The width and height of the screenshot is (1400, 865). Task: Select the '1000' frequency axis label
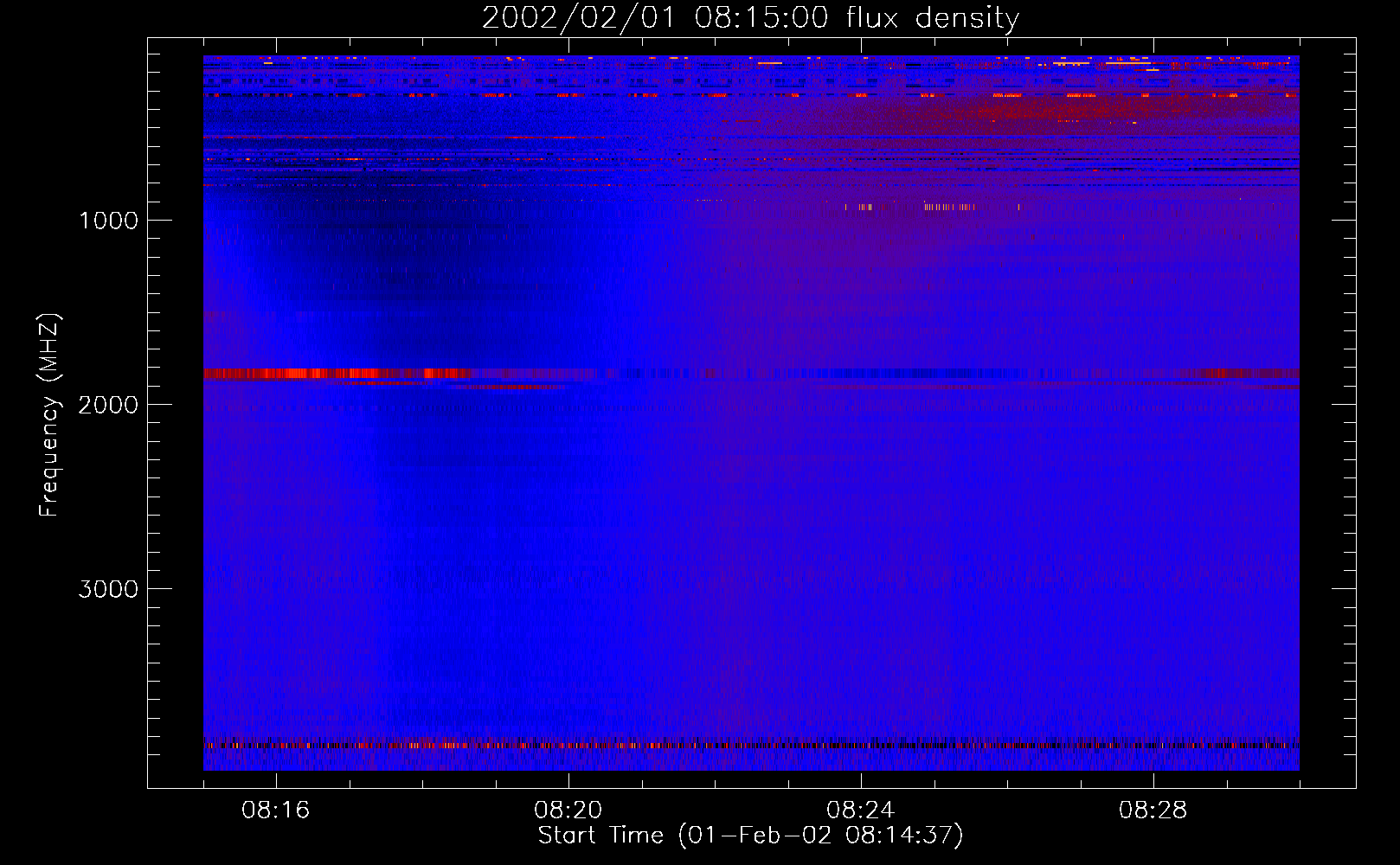(x=108, y=221)
